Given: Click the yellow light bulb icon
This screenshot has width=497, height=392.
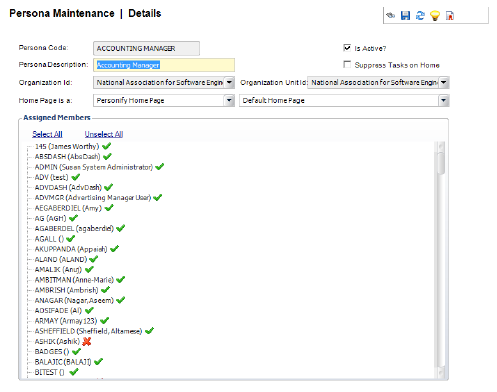Looking at the screenshot, I should coord(435,16).
